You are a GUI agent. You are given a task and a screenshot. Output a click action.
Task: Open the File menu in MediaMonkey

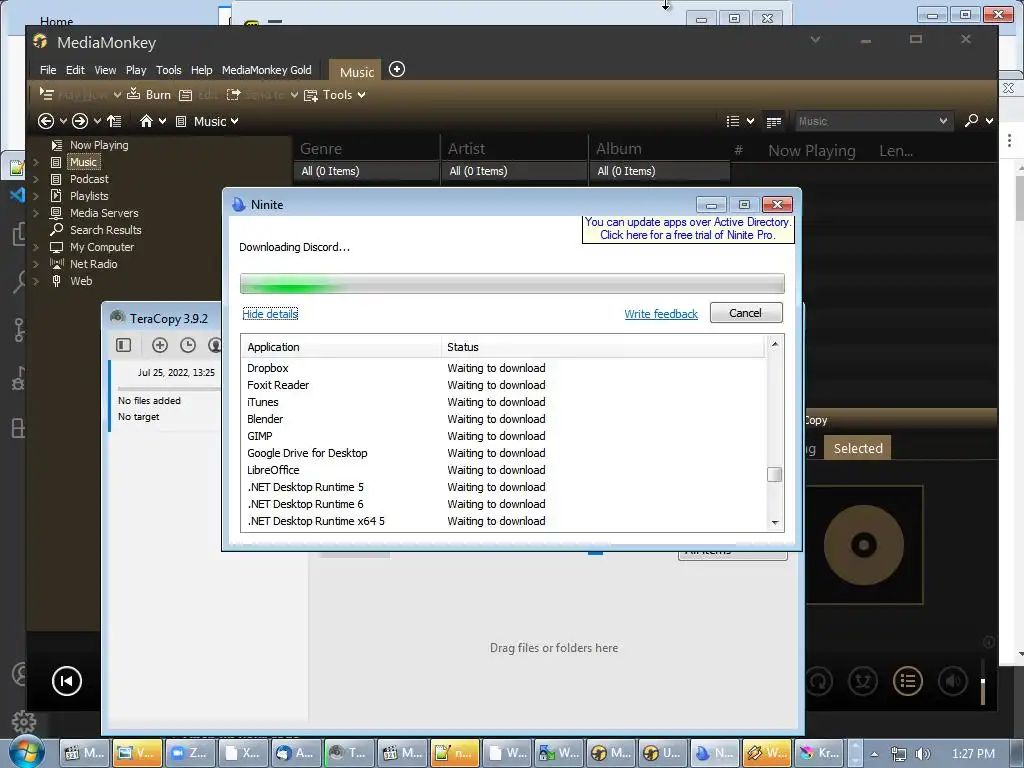48,70
